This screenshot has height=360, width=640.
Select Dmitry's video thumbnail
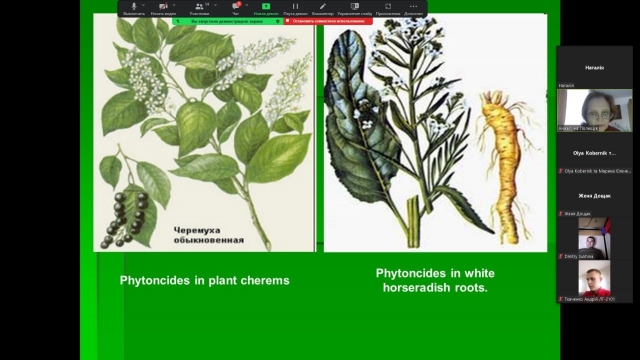point(594,238)
